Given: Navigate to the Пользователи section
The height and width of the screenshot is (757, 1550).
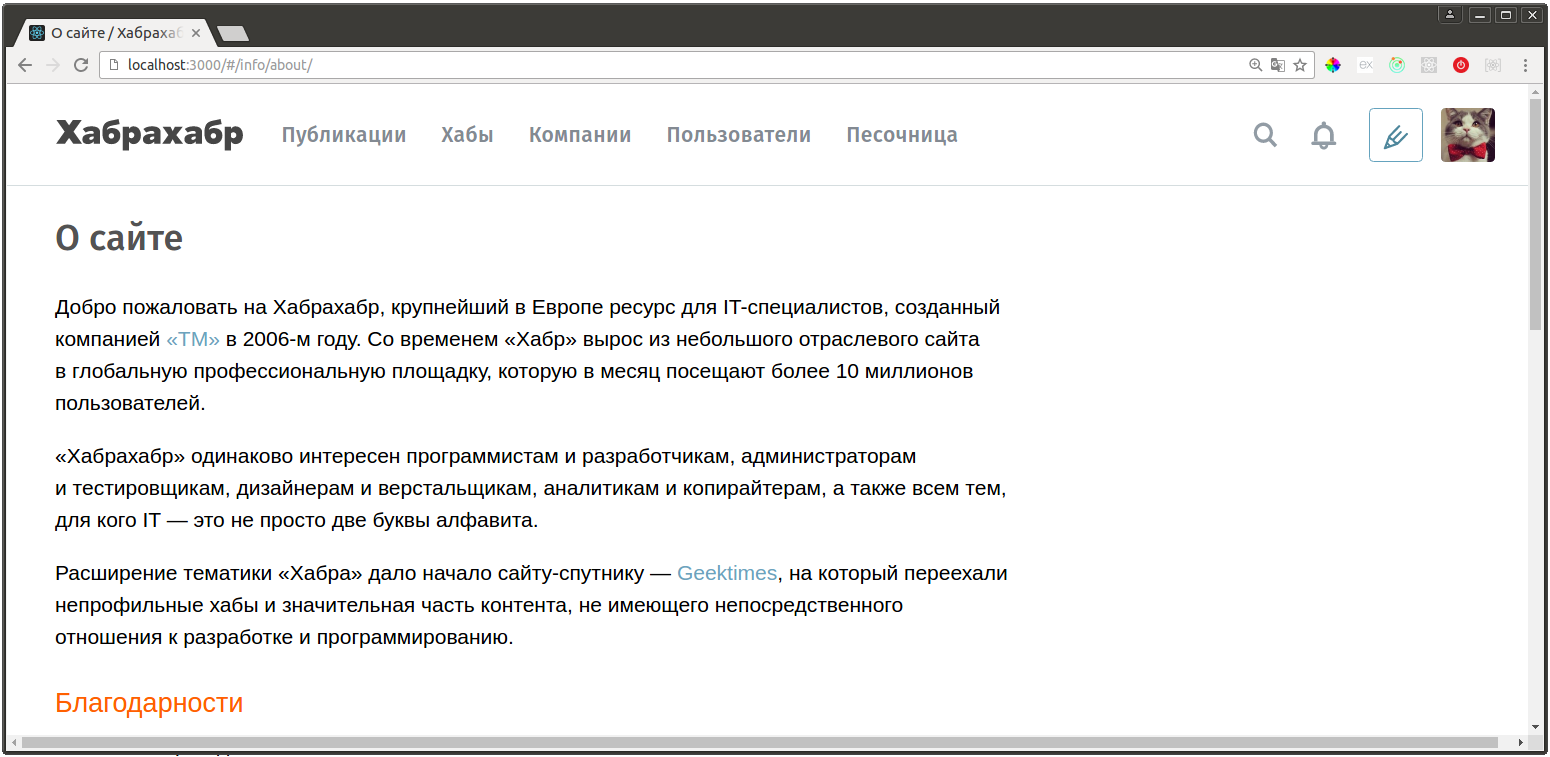Looking at the screenshot, I should coord(739,135).
